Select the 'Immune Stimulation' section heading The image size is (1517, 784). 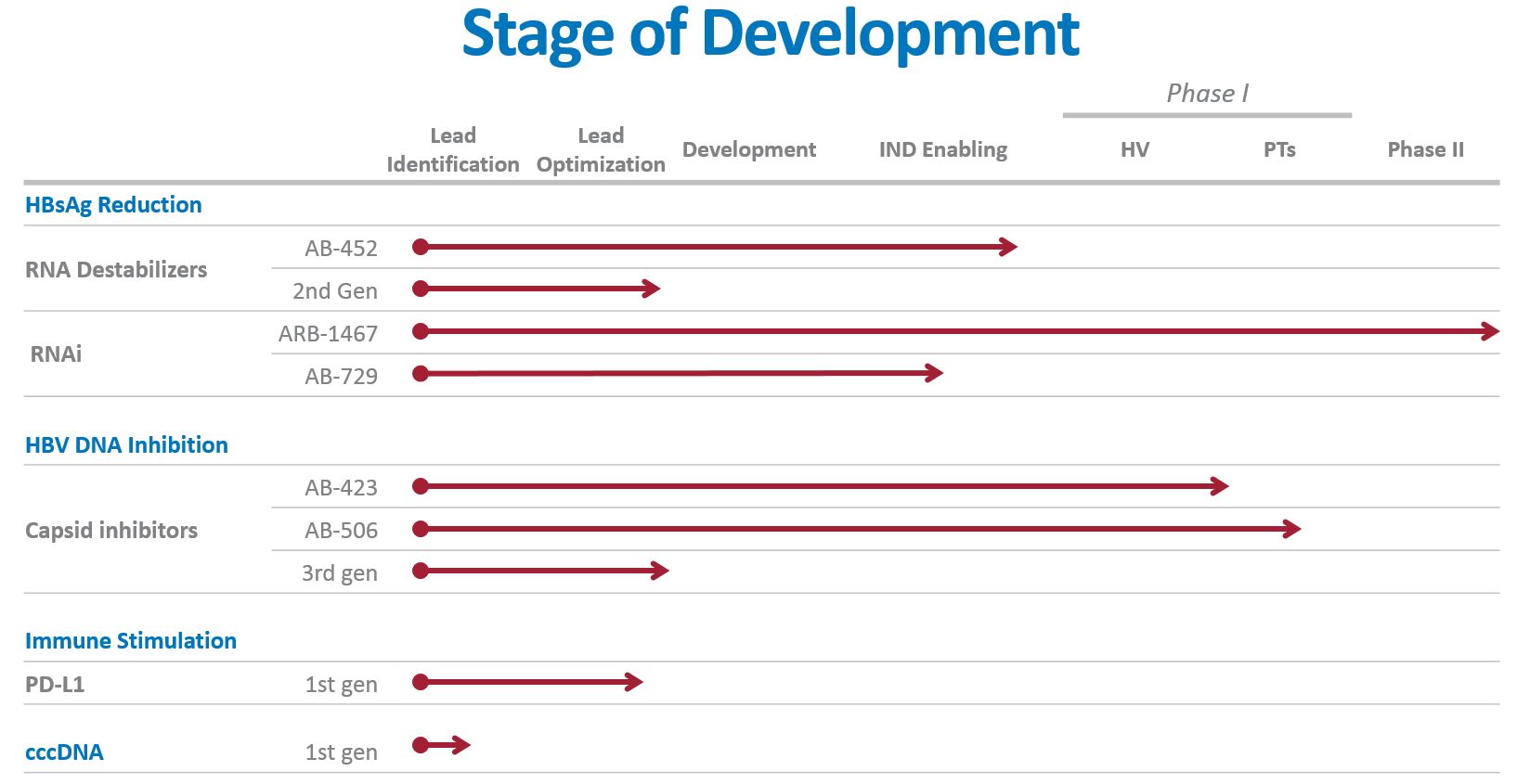click(131, 641)
